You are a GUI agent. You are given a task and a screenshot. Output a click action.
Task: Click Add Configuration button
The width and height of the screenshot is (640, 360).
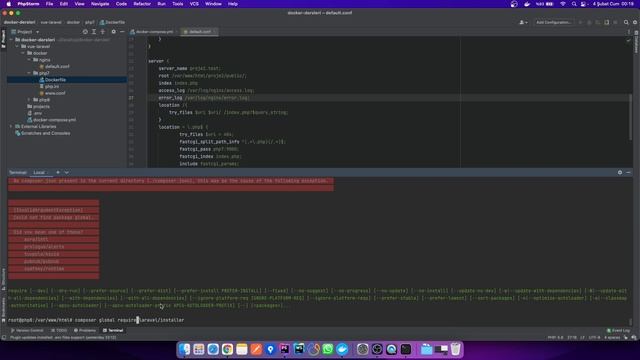pyautogui.click(x=553, y=22)
